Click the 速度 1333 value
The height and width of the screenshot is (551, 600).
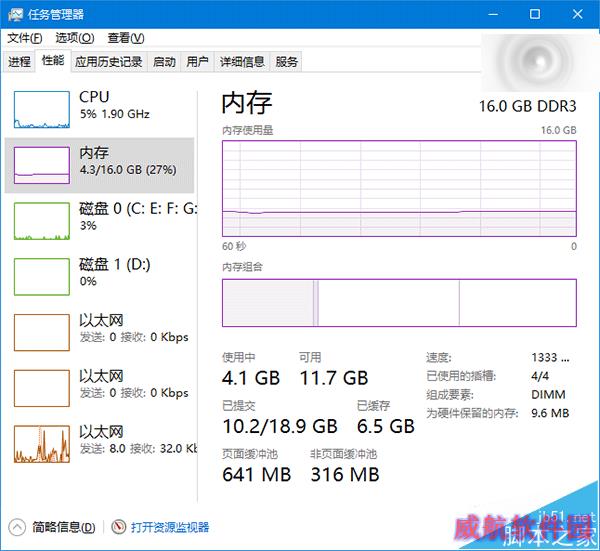point(550,357)
